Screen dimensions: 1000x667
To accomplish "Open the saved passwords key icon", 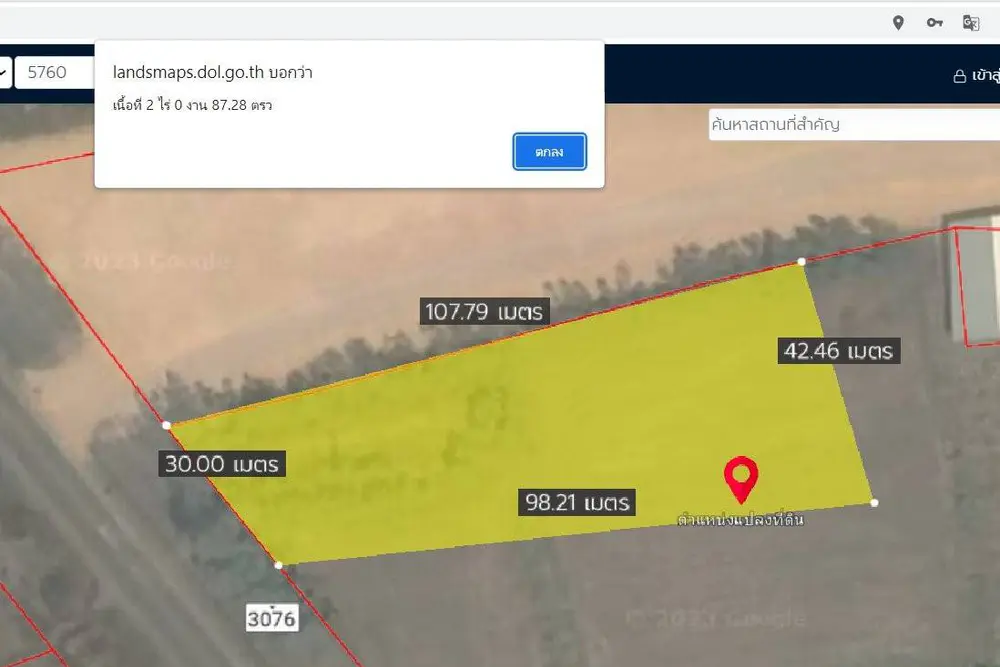I will (x=934, y=23).
